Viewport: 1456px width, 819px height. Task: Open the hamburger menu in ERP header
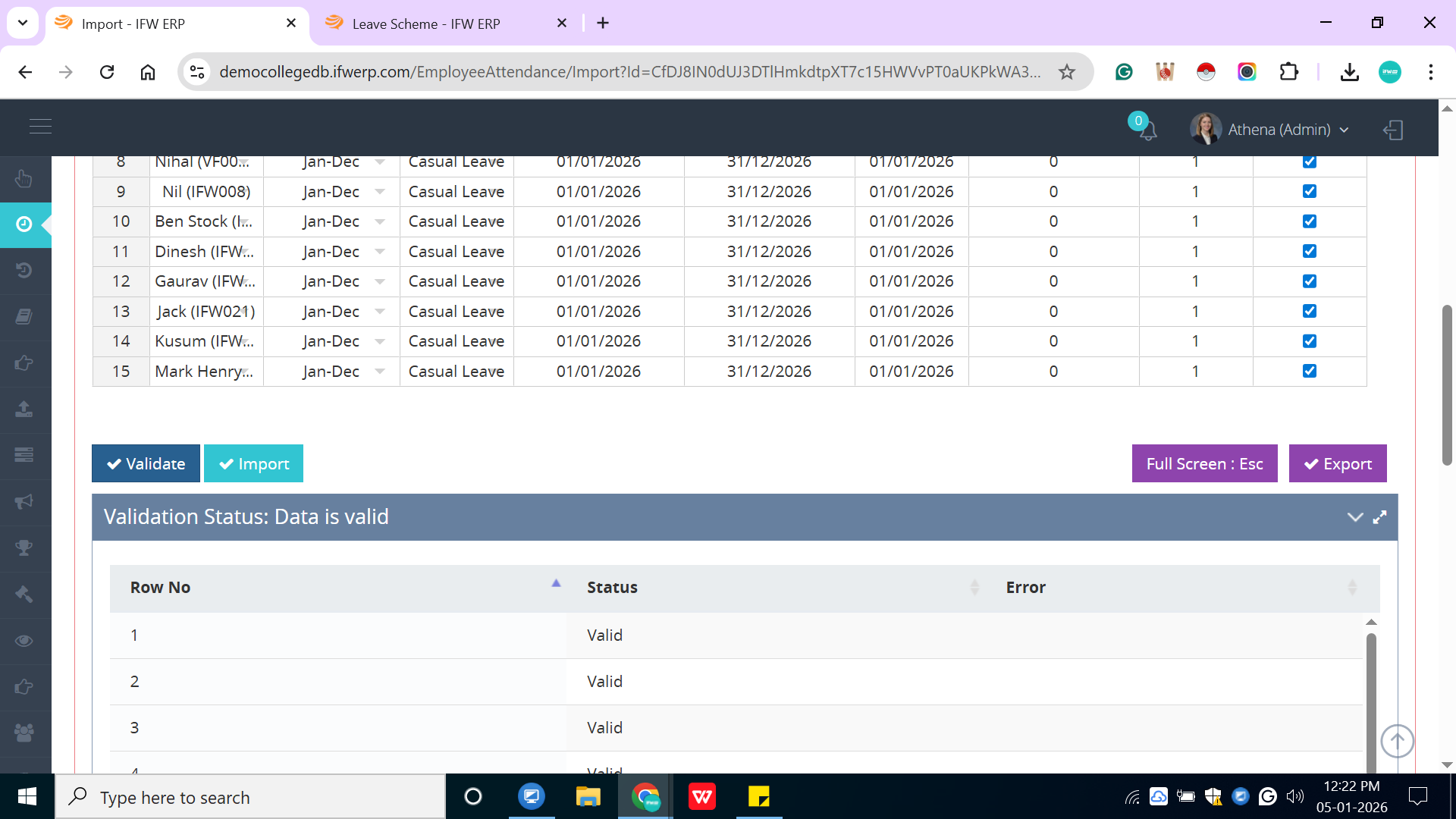[40, 127]
